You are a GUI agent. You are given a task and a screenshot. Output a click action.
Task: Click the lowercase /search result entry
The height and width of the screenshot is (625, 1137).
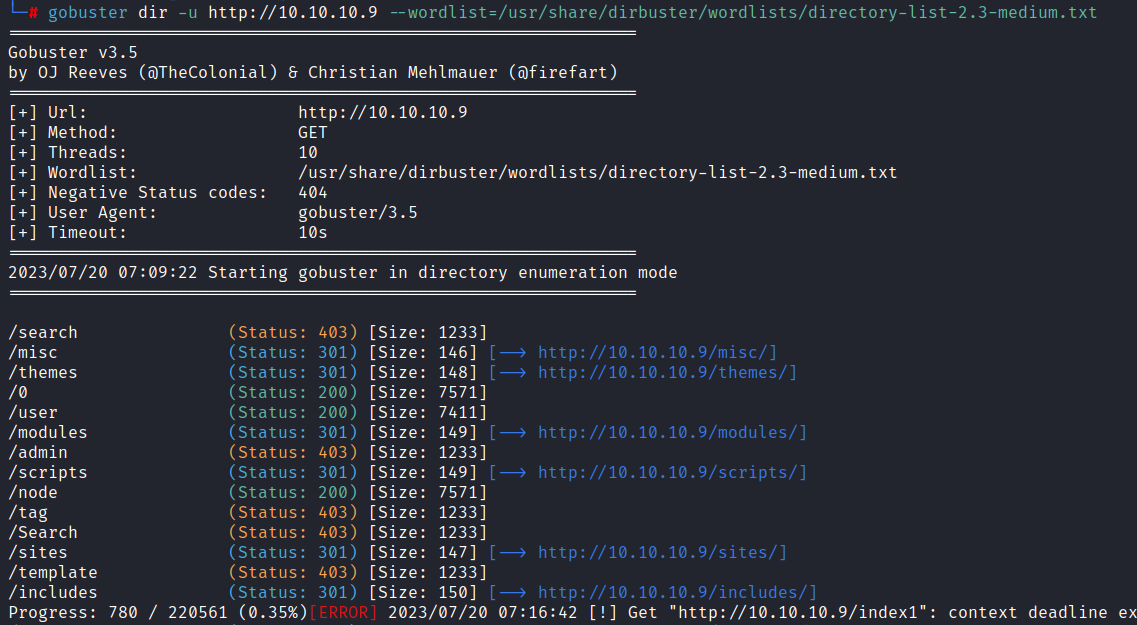tap(43, 332)
